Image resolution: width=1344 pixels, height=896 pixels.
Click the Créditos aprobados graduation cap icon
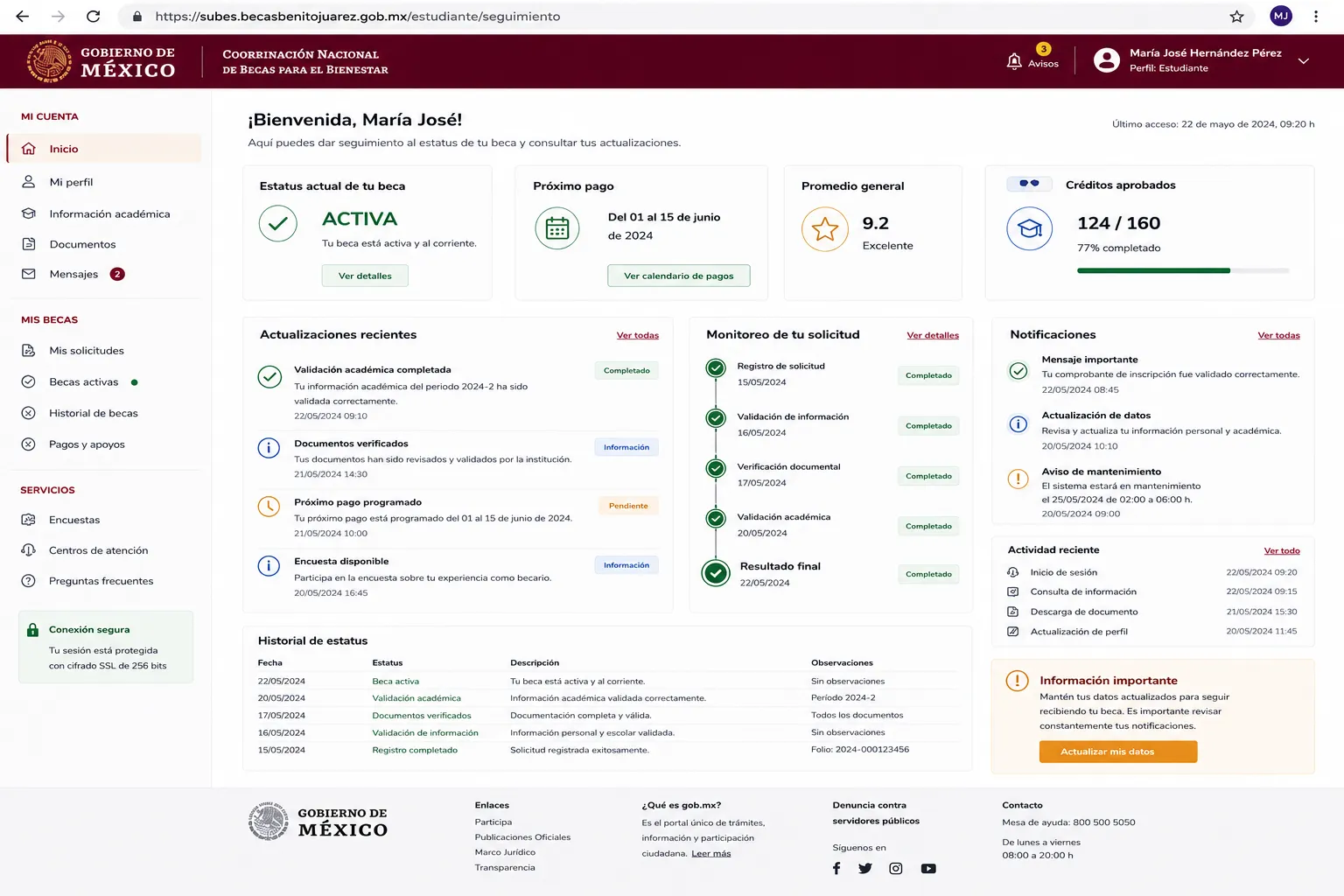click(x=1030, y=228)
